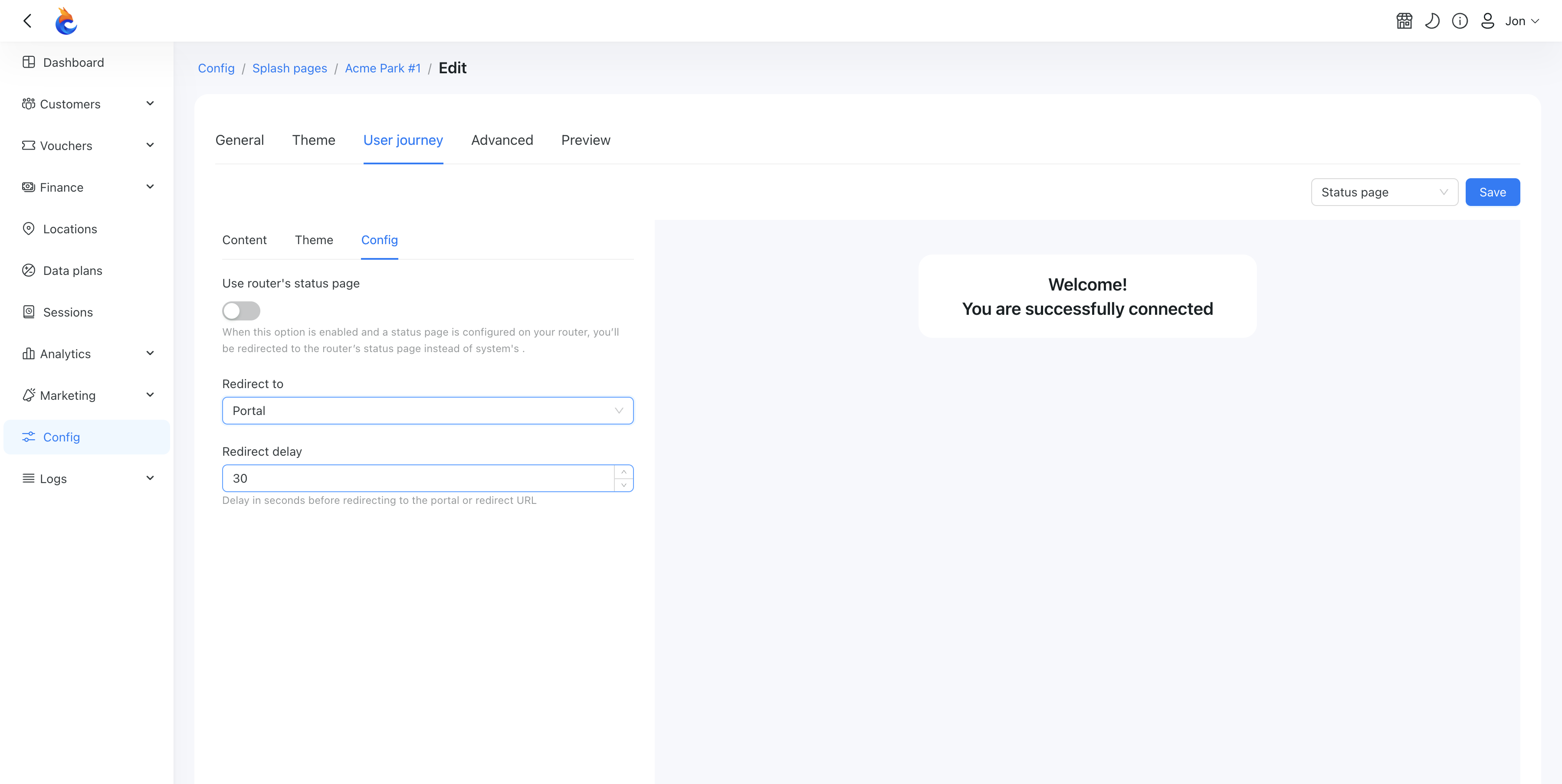This screenshot has width=1562, height=784.
Task: Click the Data plans percent icon
Action: (x=29, y=270)
